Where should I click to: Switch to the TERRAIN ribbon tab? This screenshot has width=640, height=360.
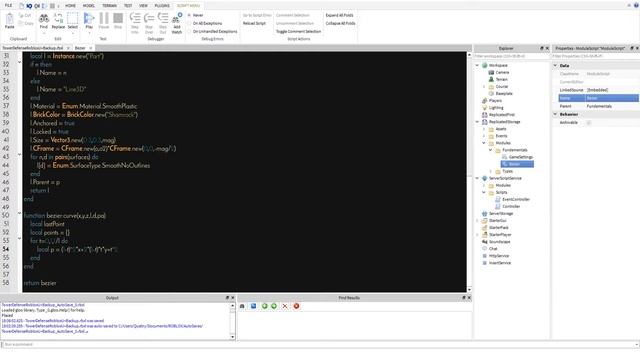tap(109, 6)
